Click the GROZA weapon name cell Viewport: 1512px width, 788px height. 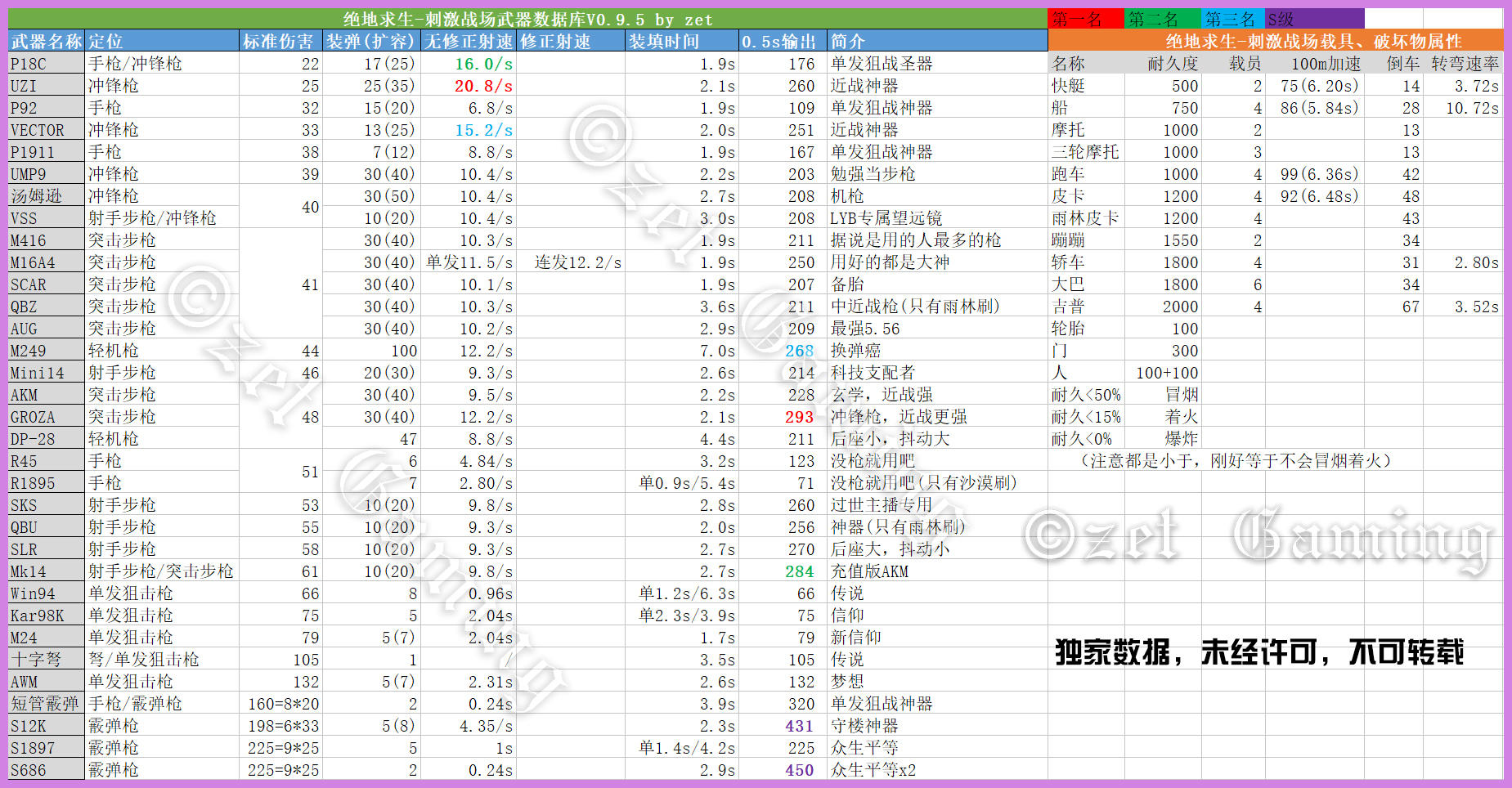pyautogui.click(x=47, y=417)
